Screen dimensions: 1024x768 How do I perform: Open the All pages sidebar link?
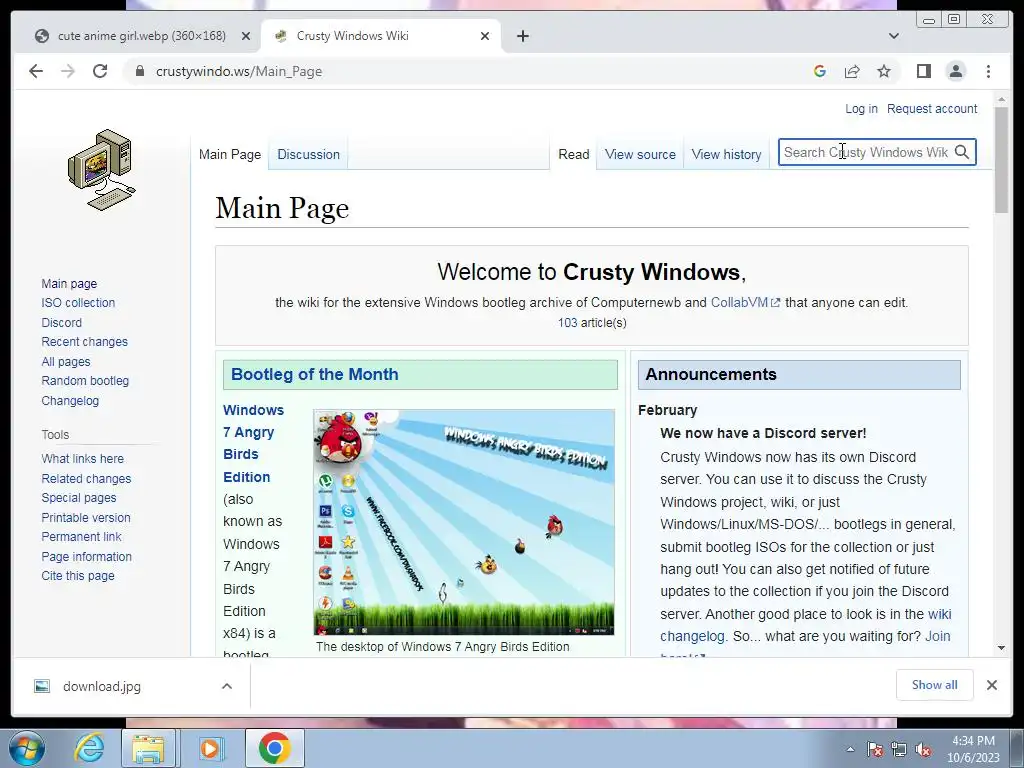(66, 362)
